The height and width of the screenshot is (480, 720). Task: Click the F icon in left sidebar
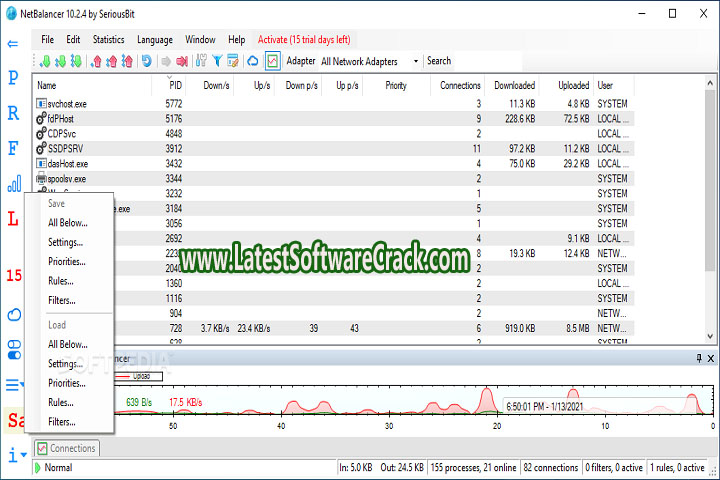tap(13, 148)
